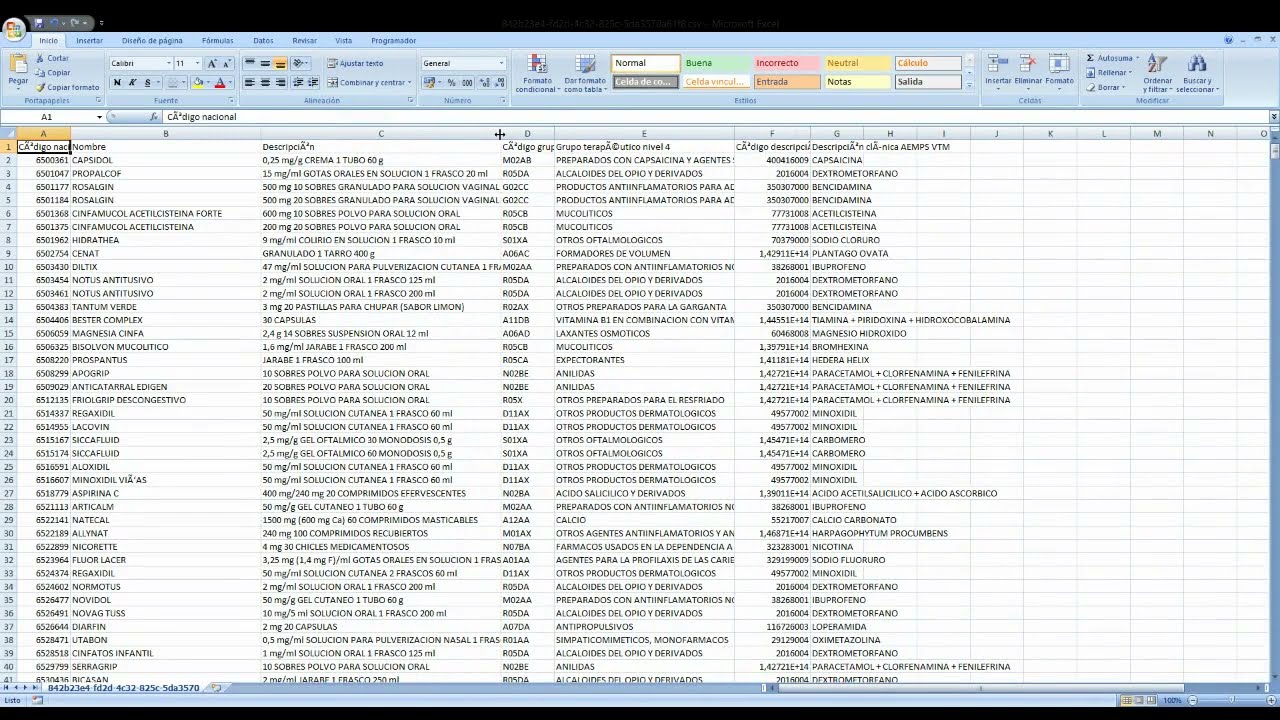Screen dimensions: 1280x720
Task: Select the Copiar formato paintbrush
Action: pyautogui.click(x=41, y=87)
